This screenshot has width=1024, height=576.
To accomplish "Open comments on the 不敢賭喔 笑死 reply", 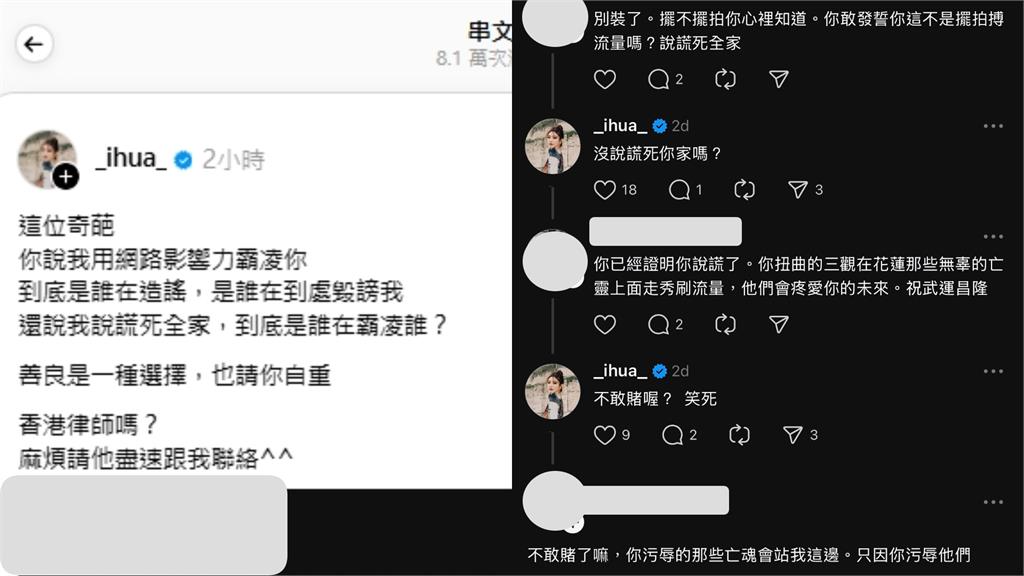I will tap(672, 435).
